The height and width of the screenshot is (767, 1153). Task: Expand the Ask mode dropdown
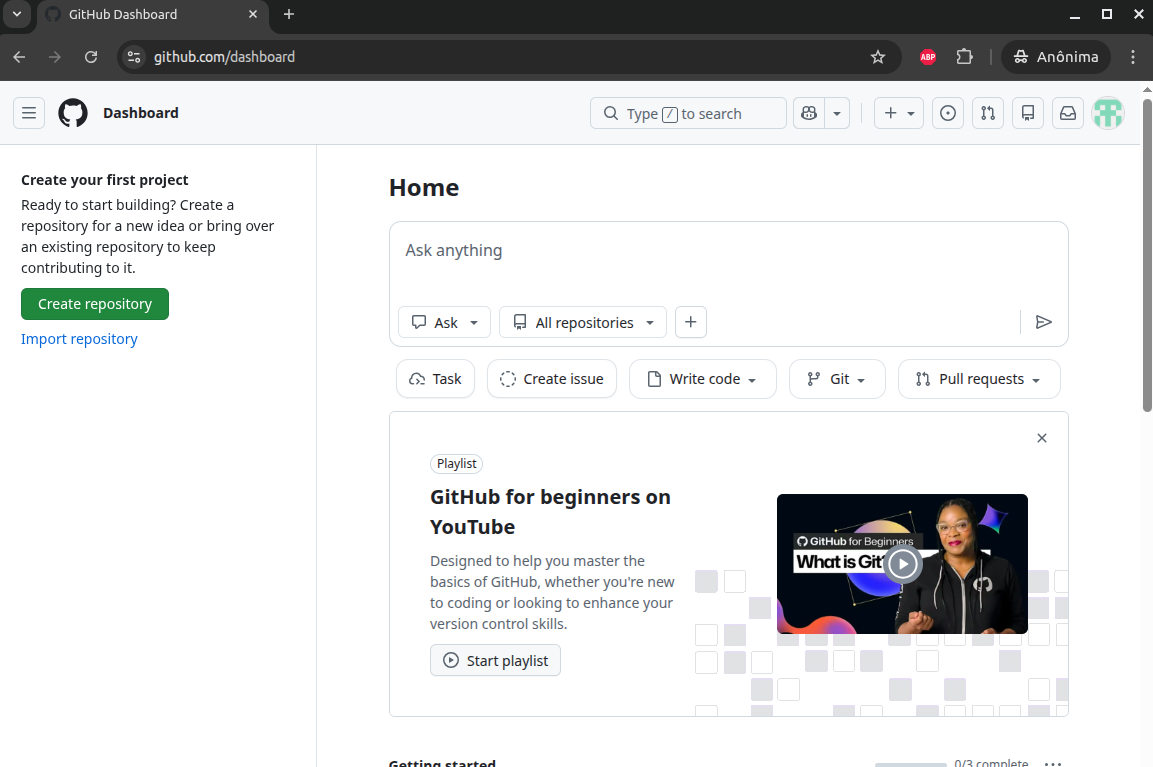tap(445, 322)
